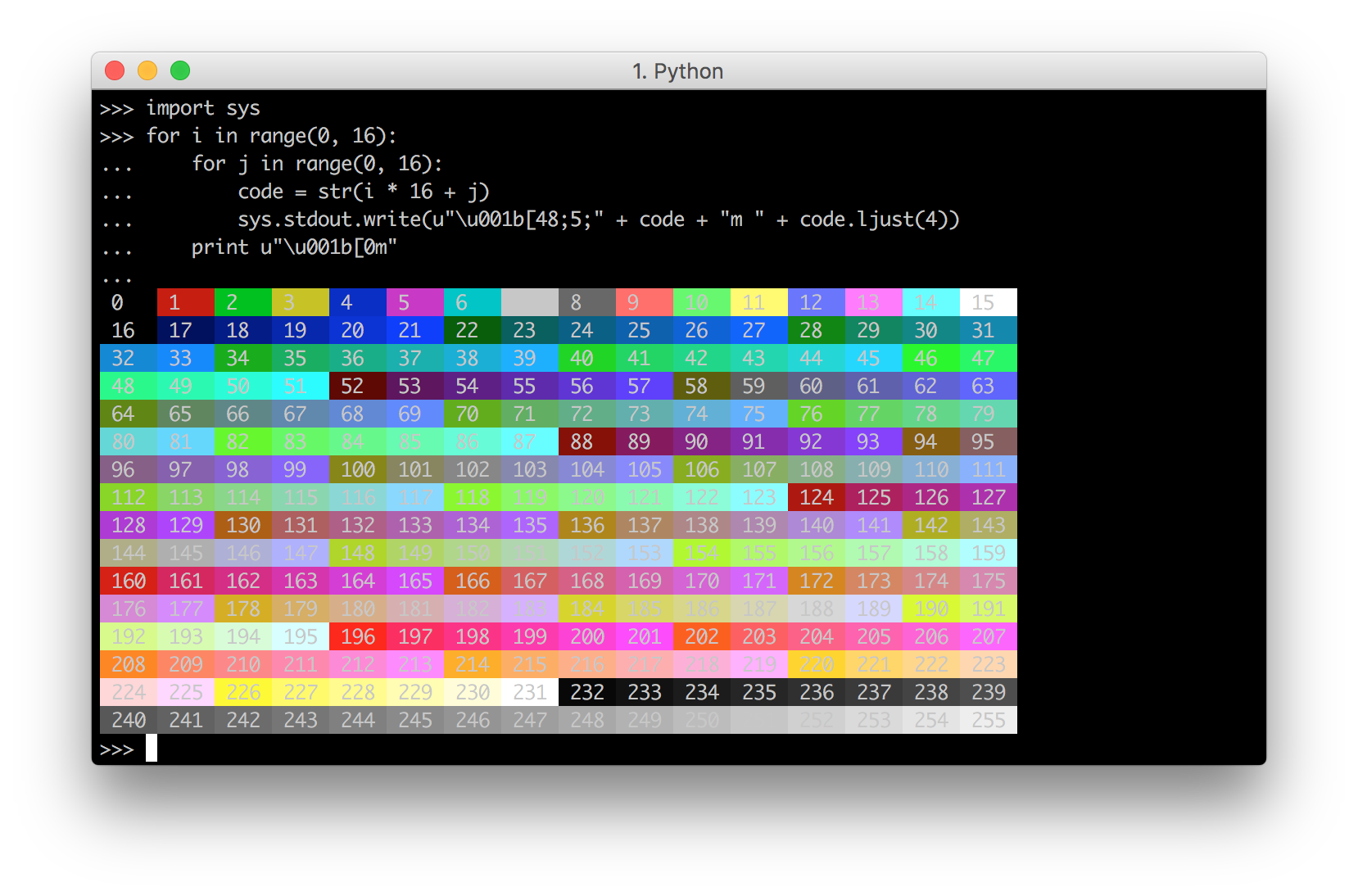1358x896 pixels.
Task: Select the magenta color swatch 201
Action: (644, 636)
